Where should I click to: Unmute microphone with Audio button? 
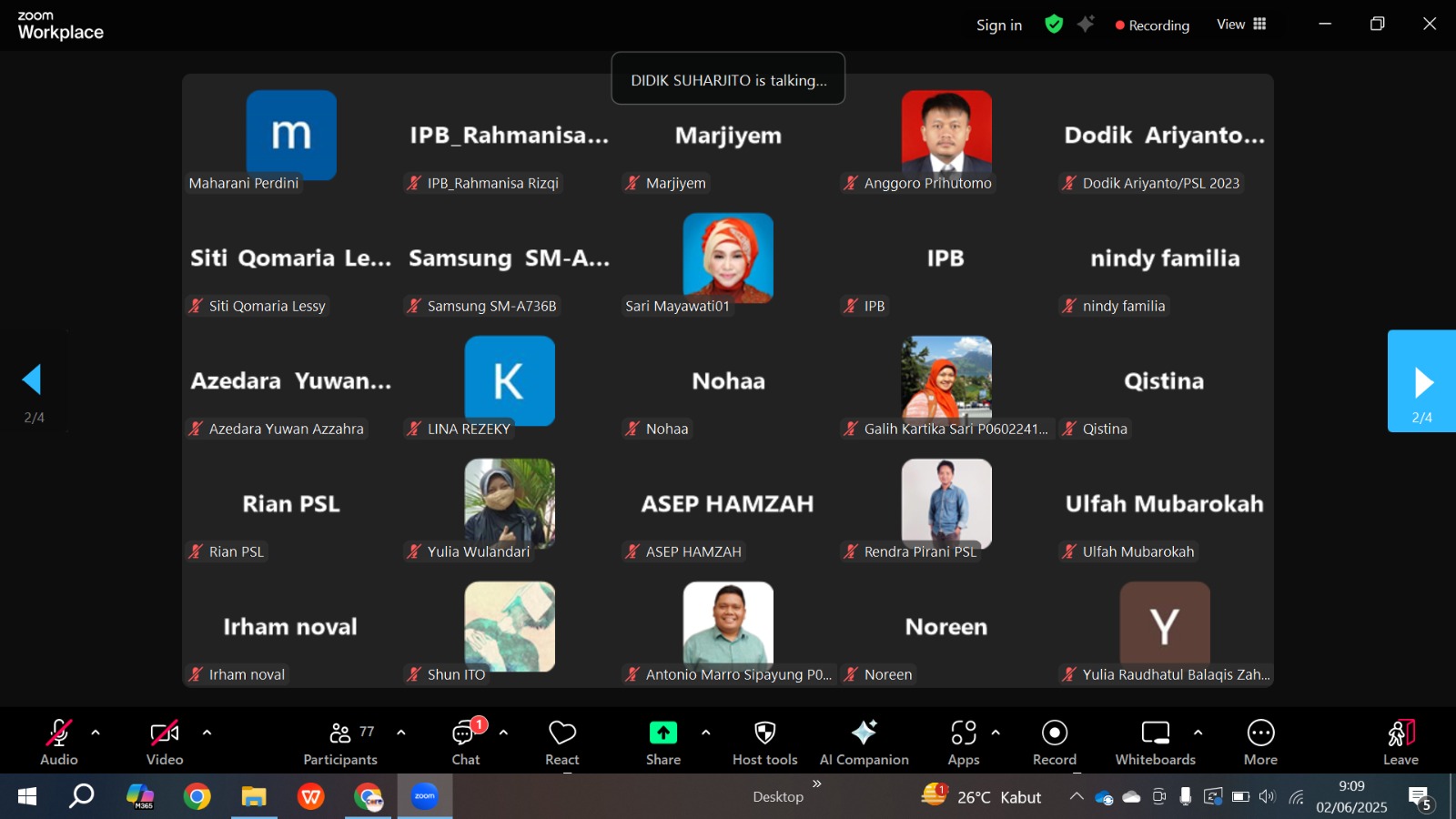tap(59, 741)
